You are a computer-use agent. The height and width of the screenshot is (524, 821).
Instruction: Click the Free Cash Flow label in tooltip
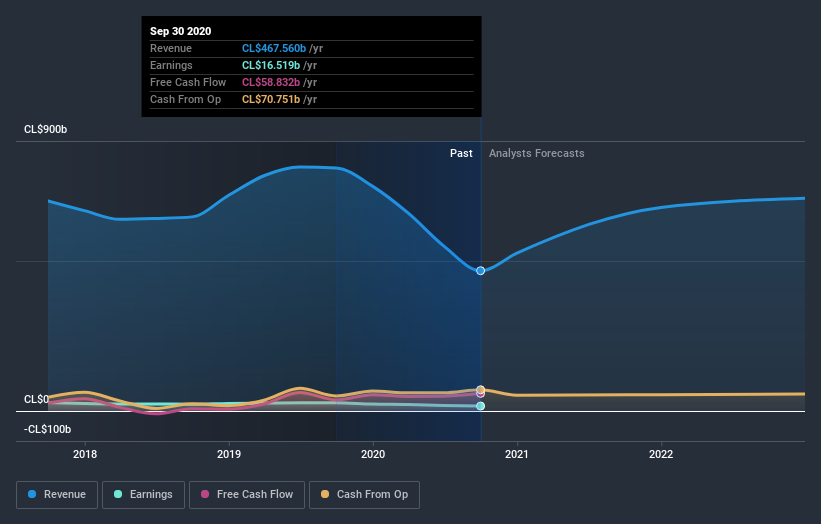(188, 82)
